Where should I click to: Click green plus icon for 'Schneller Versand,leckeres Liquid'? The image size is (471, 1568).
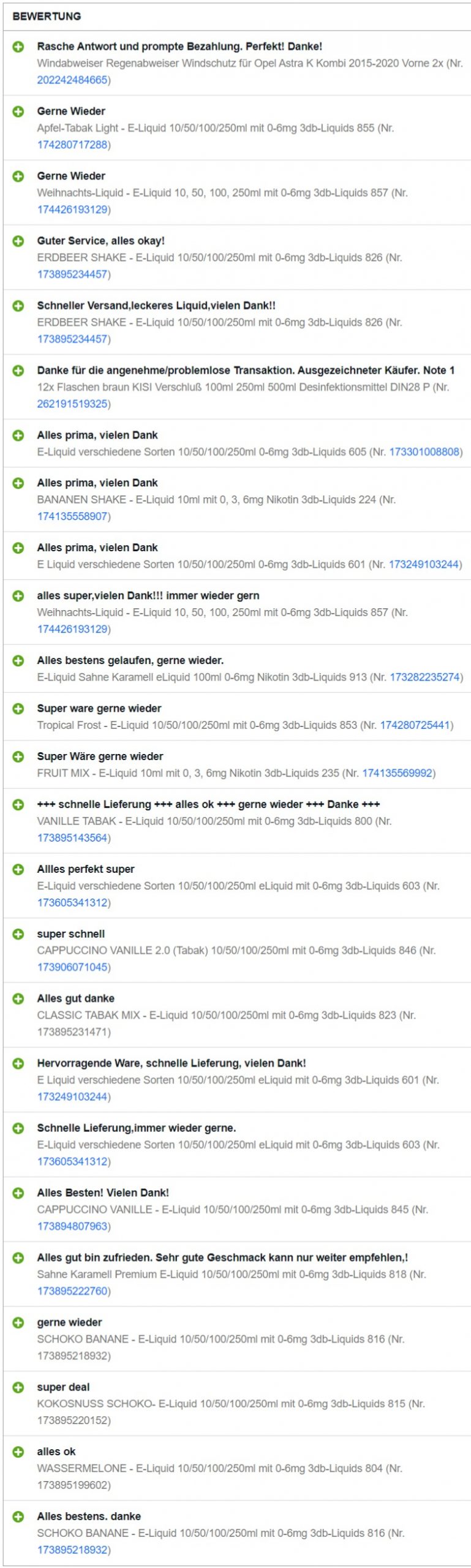(x=18, y=306)
